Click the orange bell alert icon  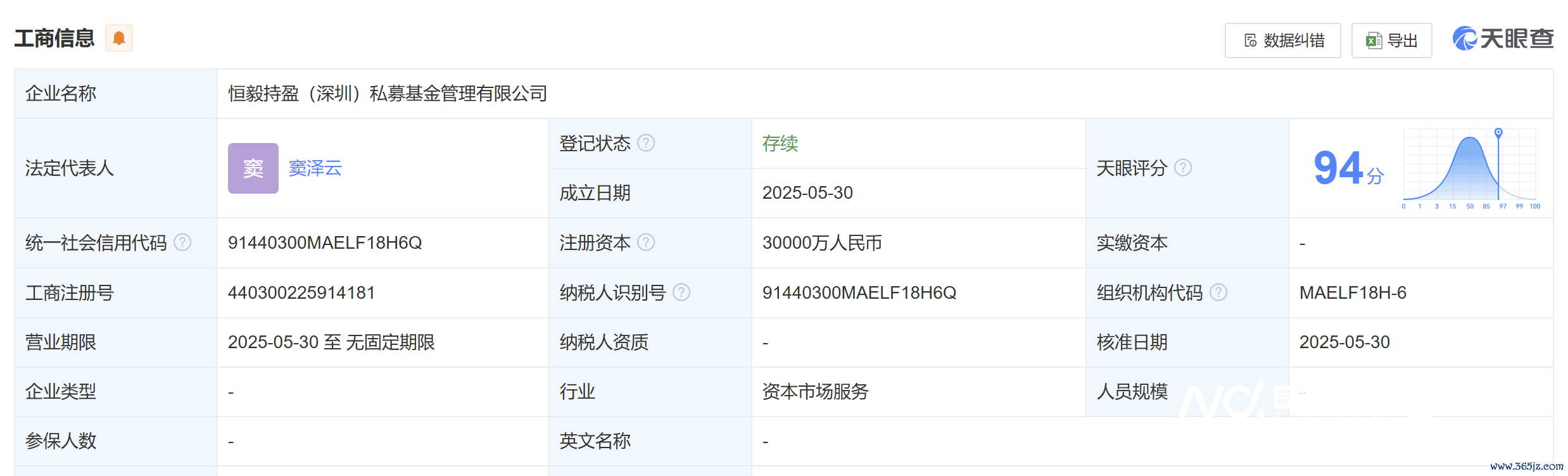coord(119,38)
